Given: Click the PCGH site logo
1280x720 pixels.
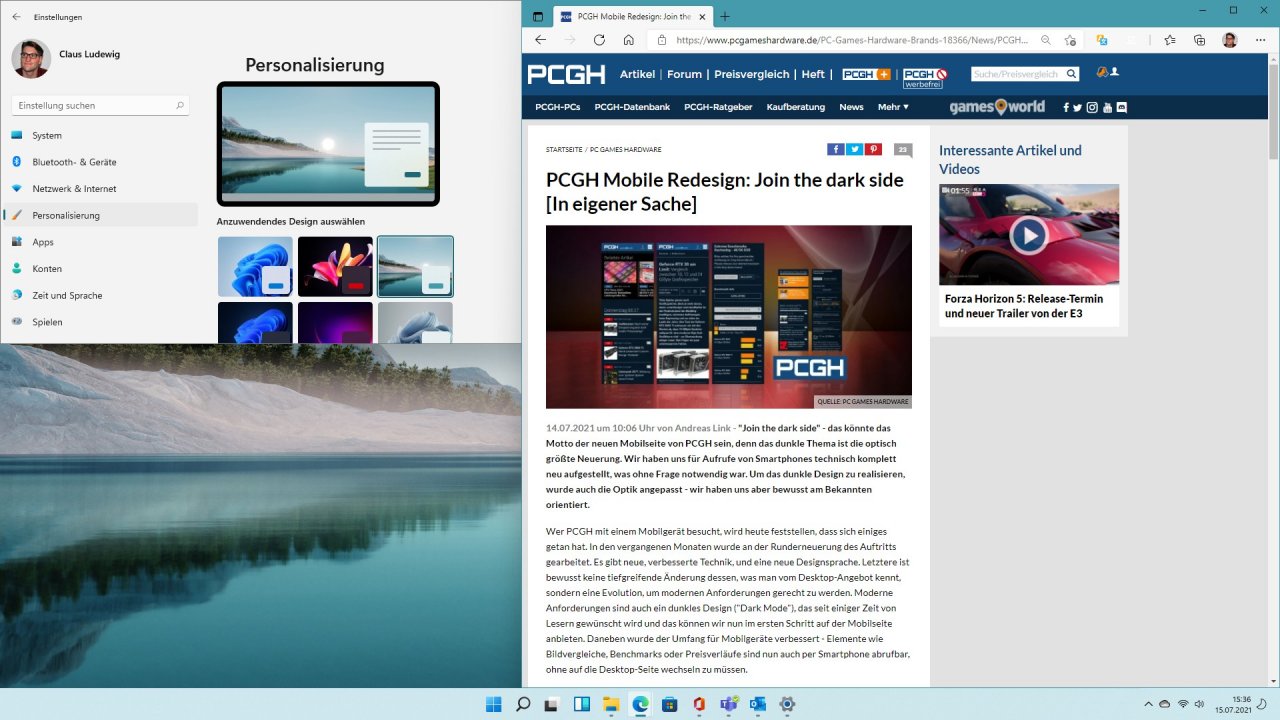Looking at the screenshot, I should (566, 74).
